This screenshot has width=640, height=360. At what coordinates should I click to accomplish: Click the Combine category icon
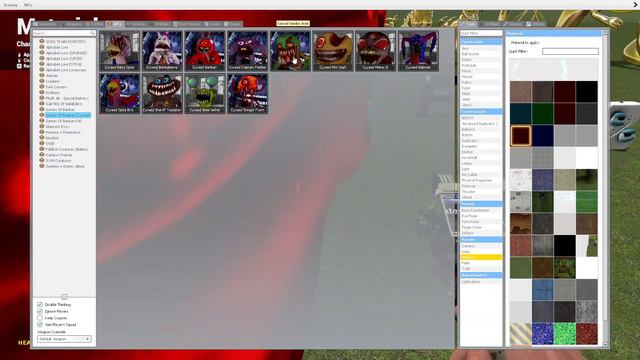[42, 81]
